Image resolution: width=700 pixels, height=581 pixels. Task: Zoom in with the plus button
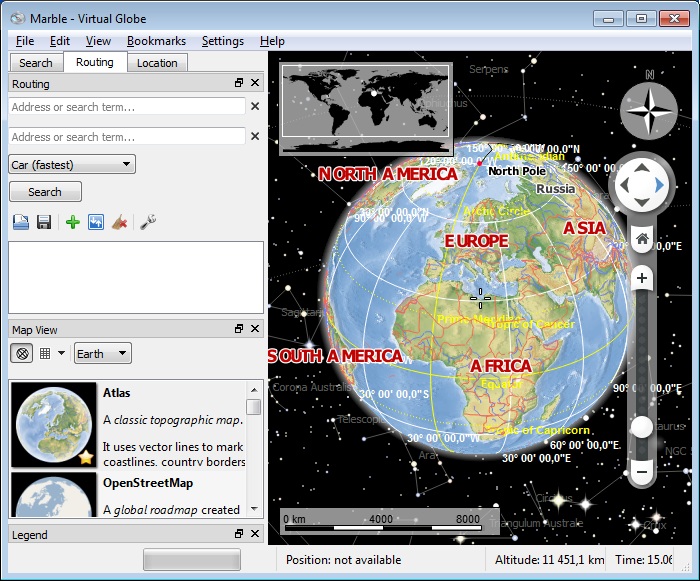click(642, 278)
